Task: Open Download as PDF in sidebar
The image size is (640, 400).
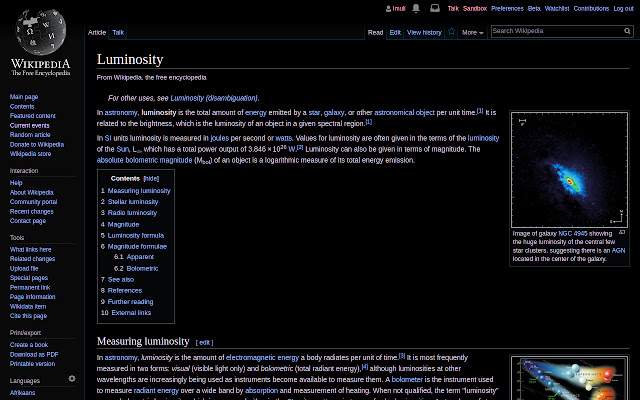Action: (34, 354)
